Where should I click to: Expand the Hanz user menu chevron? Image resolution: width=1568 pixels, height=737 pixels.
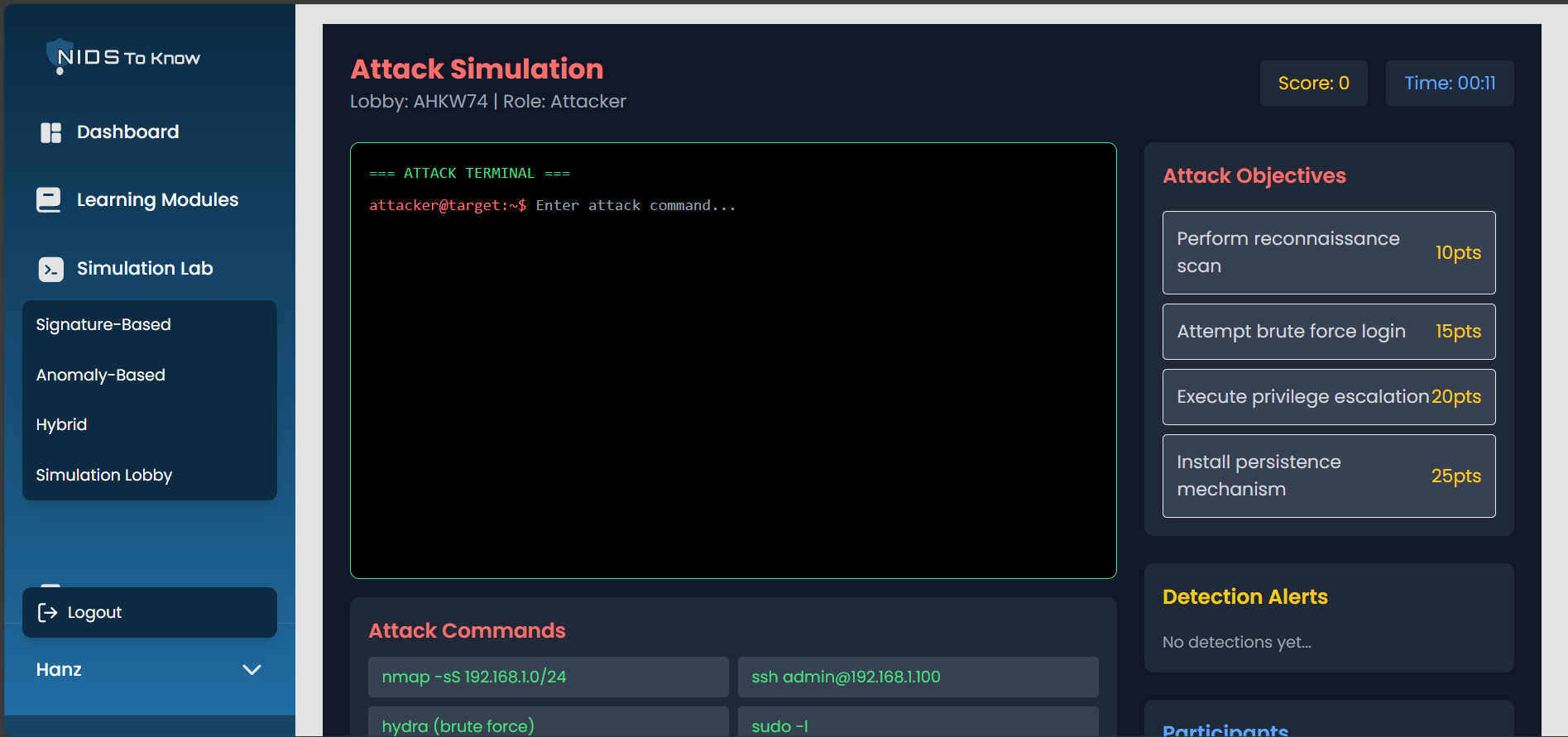pos(252,669)
